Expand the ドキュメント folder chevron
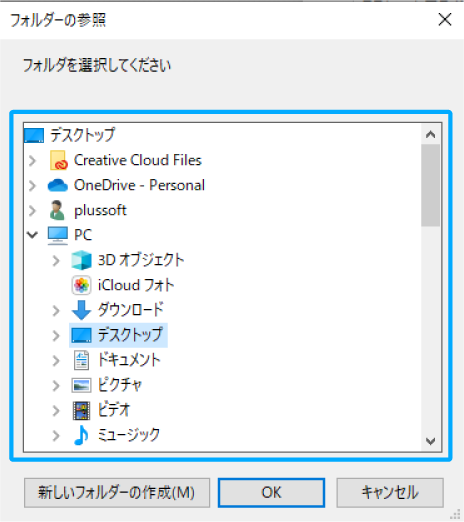464x522 pixels. [56, 361]
